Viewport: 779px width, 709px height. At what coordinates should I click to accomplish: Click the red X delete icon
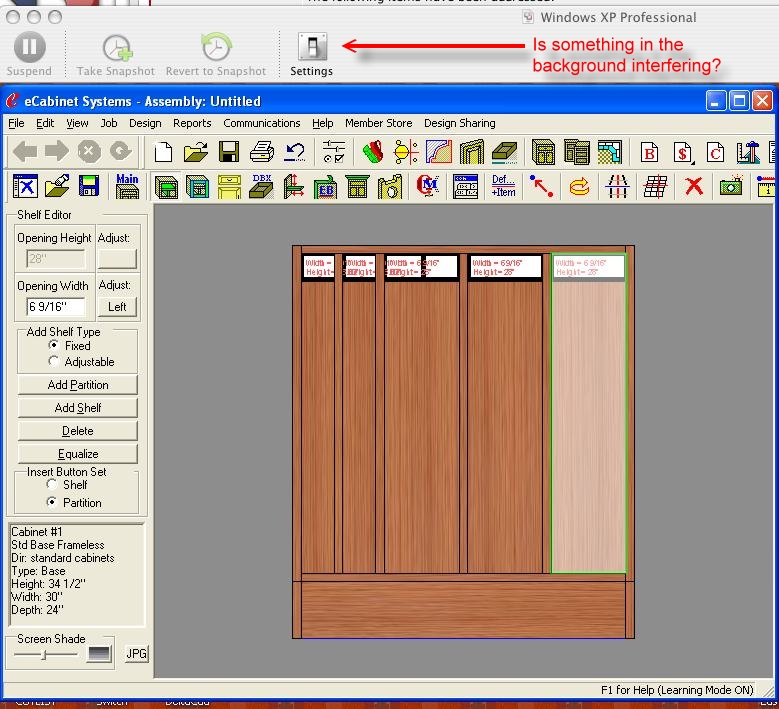point(694,187)
